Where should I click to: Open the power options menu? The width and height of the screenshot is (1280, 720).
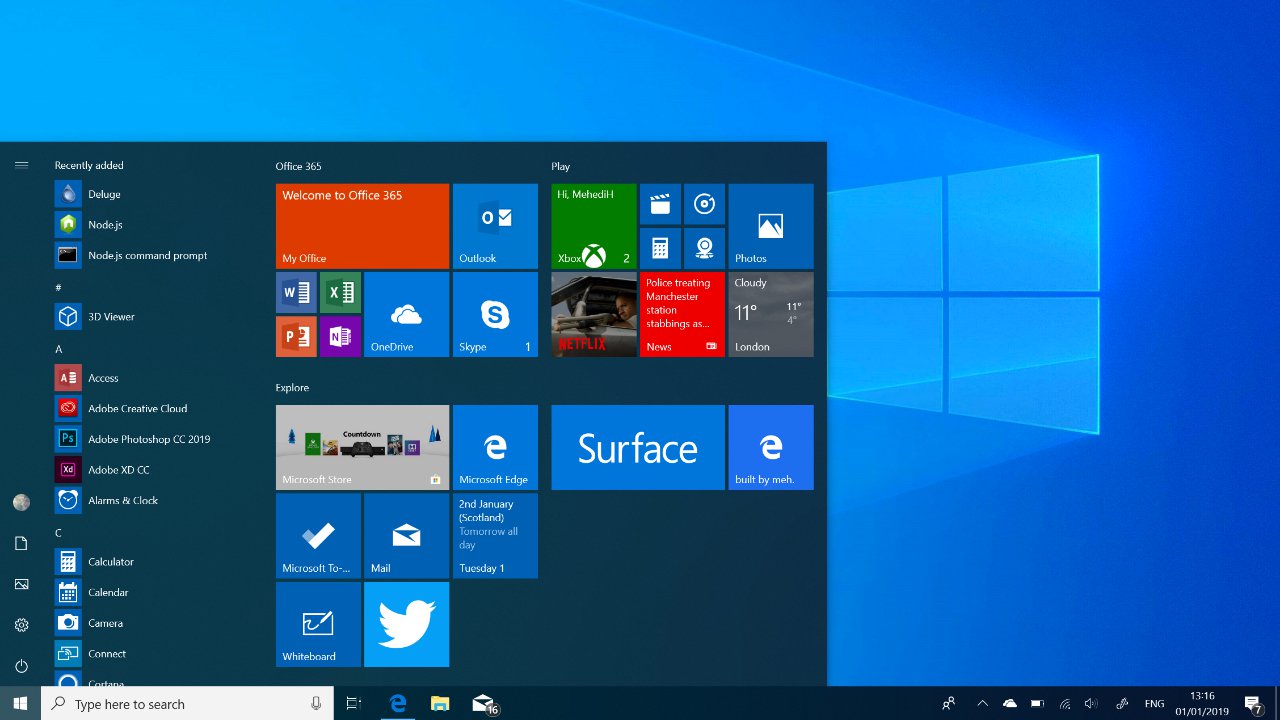[x=21, y=665]
